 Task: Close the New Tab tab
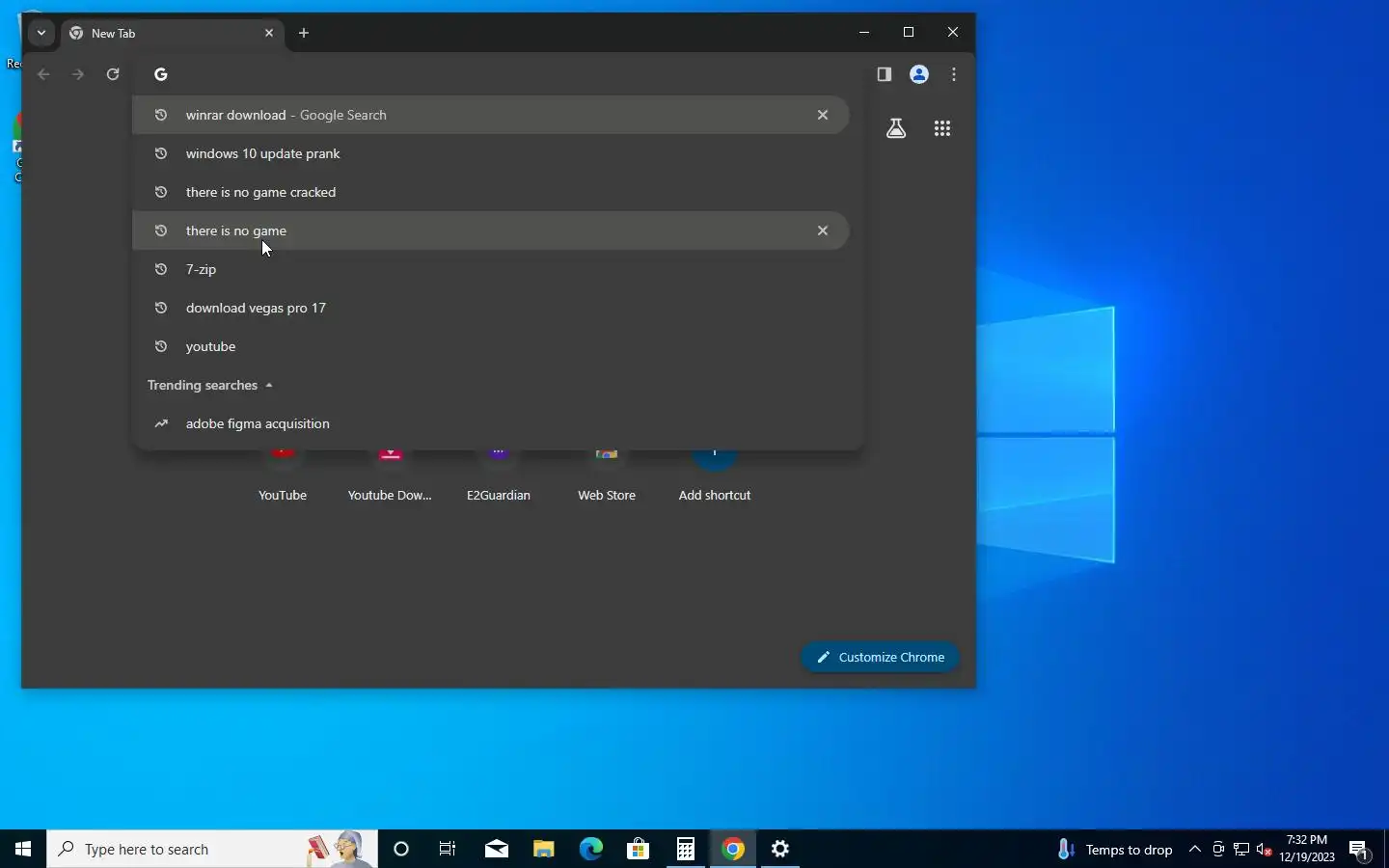point(269,33)
